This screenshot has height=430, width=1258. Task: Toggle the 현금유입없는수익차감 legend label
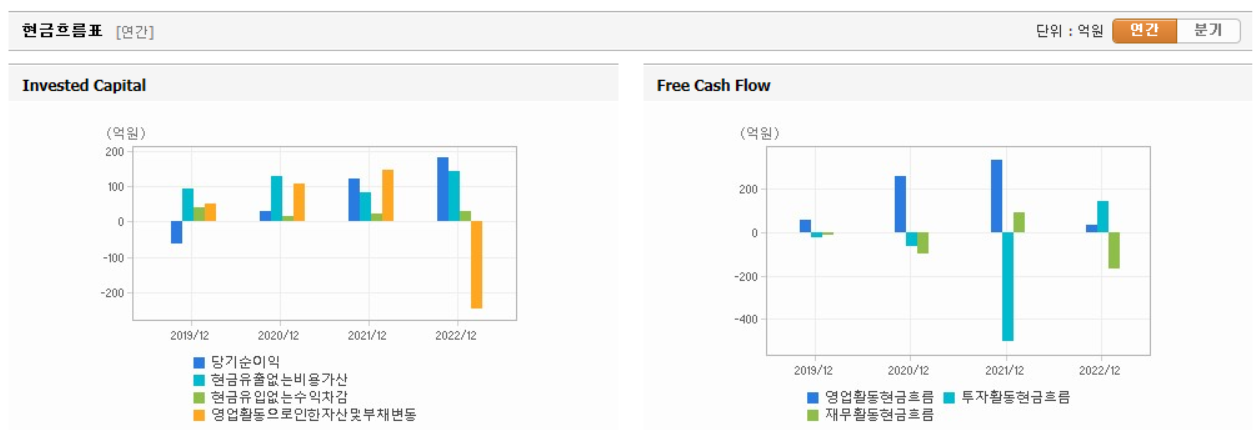(x=279, y=396)
